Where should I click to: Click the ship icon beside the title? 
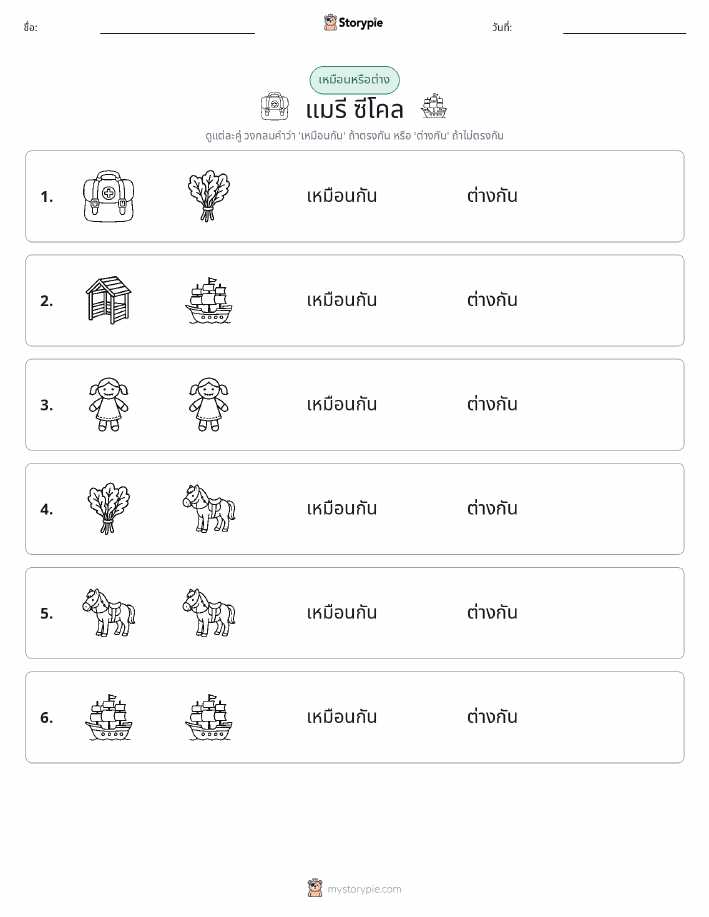click(433, 106)
